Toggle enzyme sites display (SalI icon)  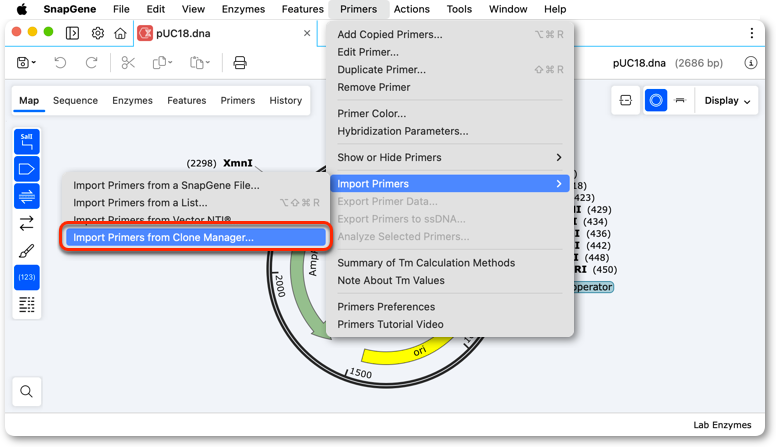tap(27, 142)
